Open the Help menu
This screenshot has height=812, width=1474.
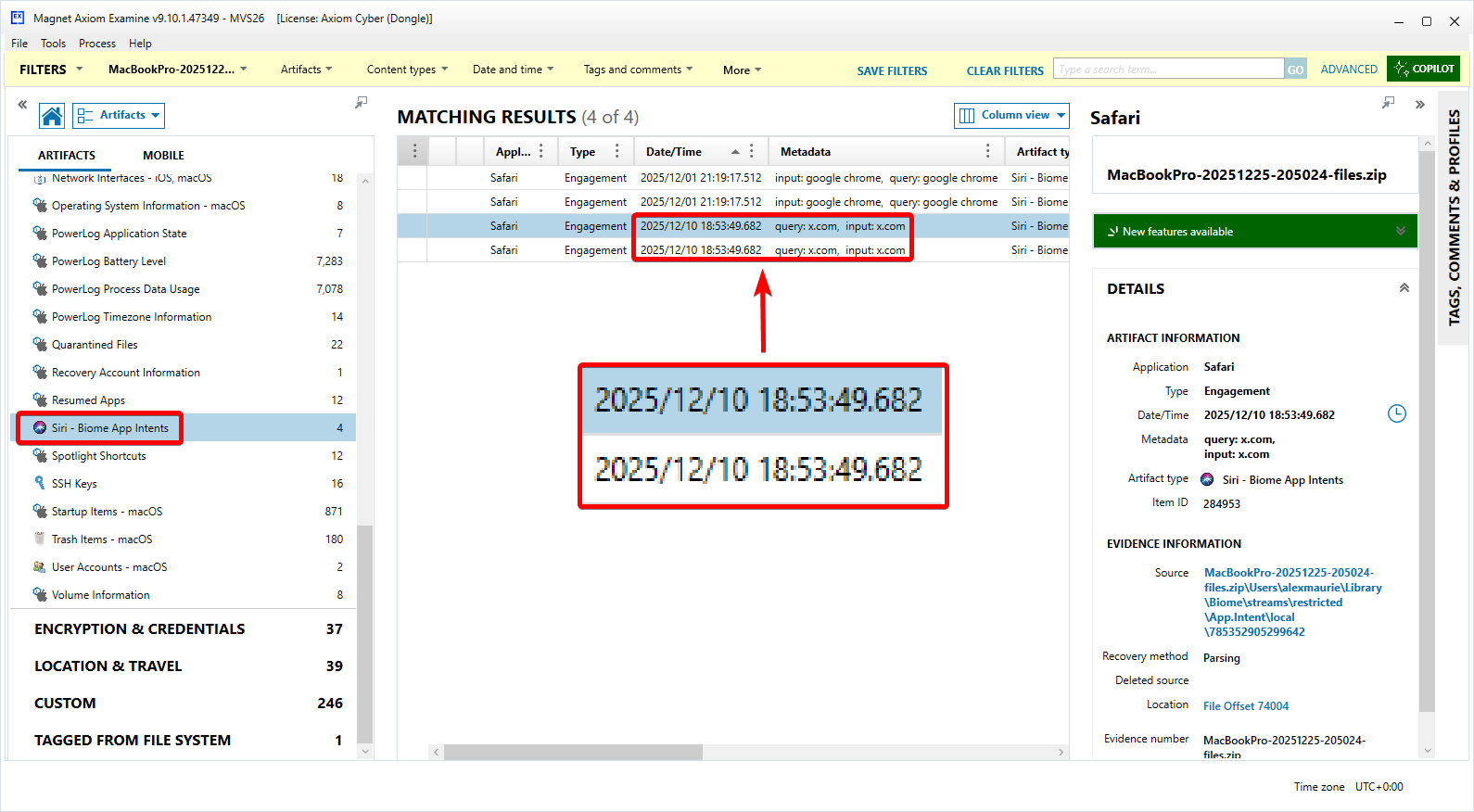pyautogui.click(x=140, y=44)
